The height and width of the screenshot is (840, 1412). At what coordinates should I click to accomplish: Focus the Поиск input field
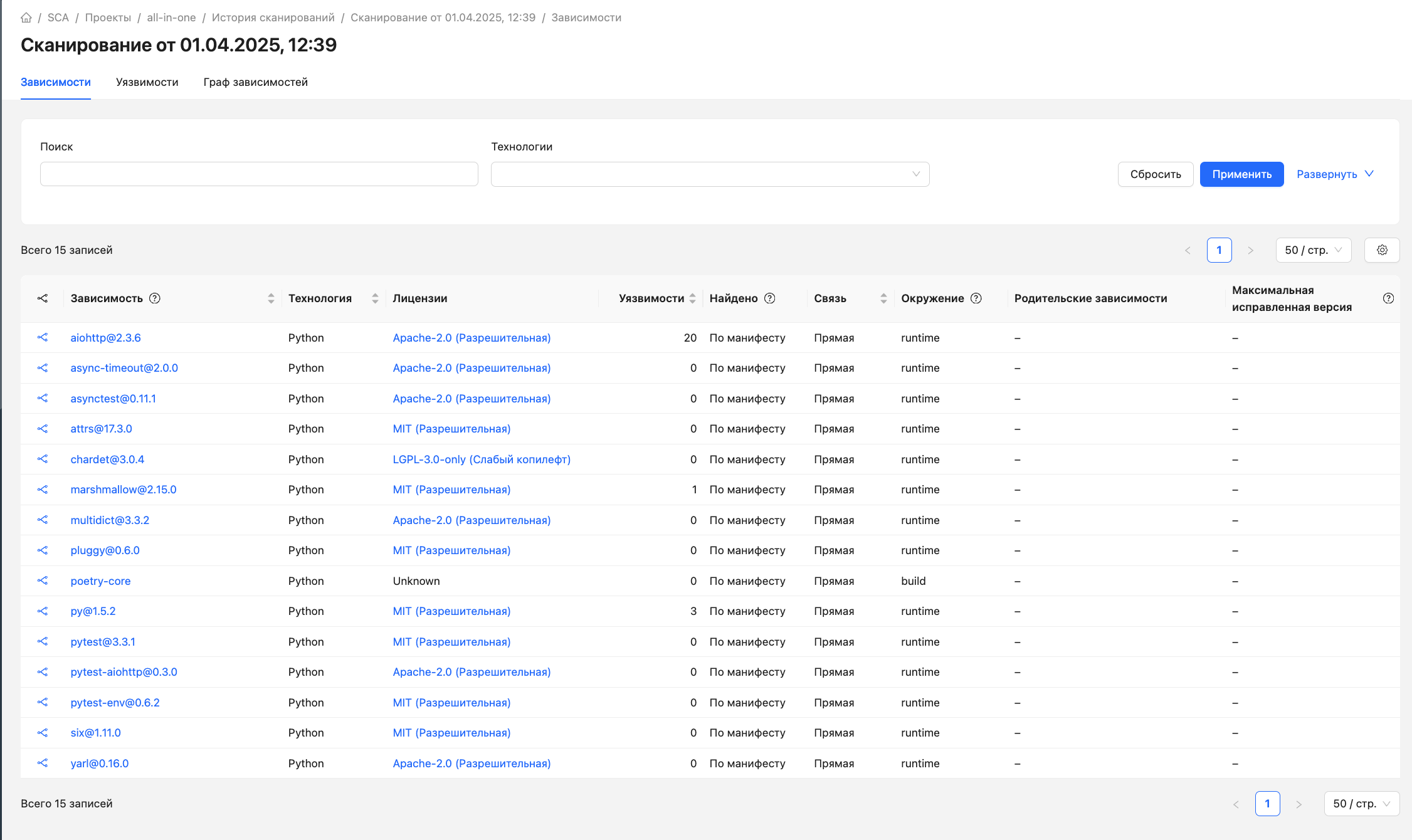coord(259,174)
